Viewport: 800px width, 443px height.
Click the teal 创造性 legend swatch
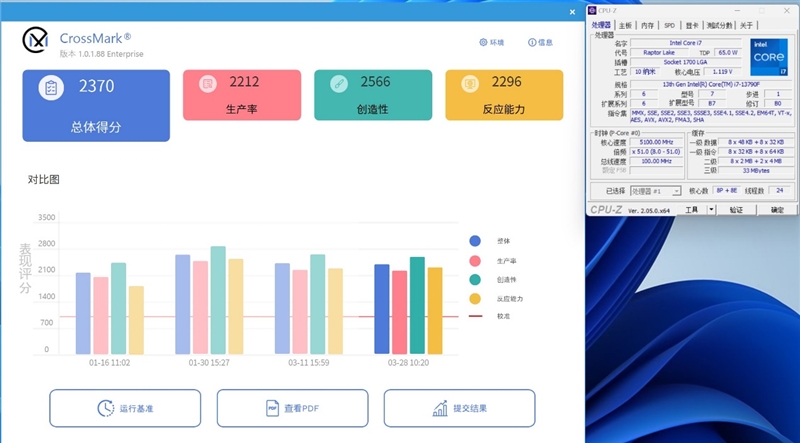[x=475, y=280]
